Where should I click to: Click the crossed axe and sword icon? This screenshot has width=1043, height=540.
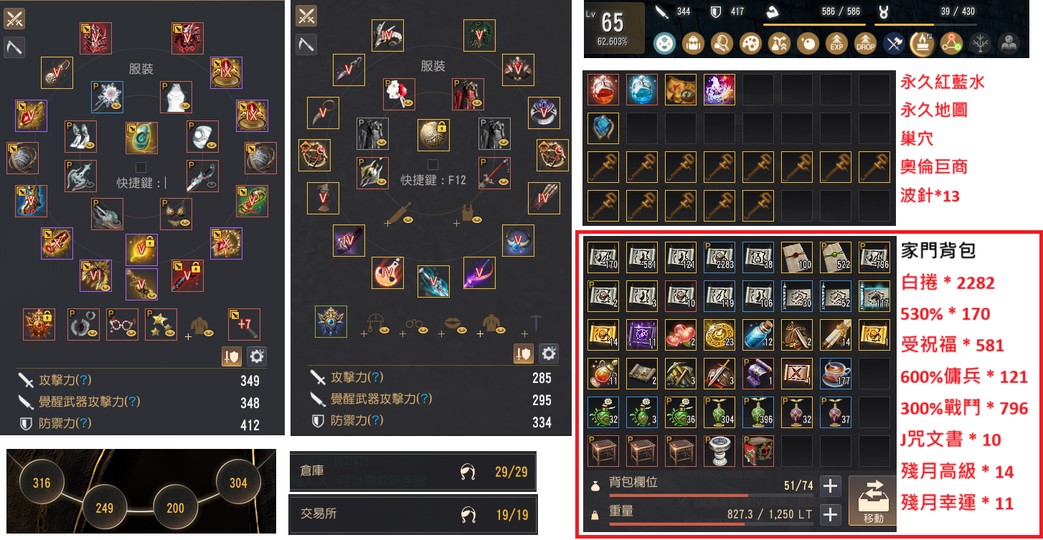[x=893, y=43]
